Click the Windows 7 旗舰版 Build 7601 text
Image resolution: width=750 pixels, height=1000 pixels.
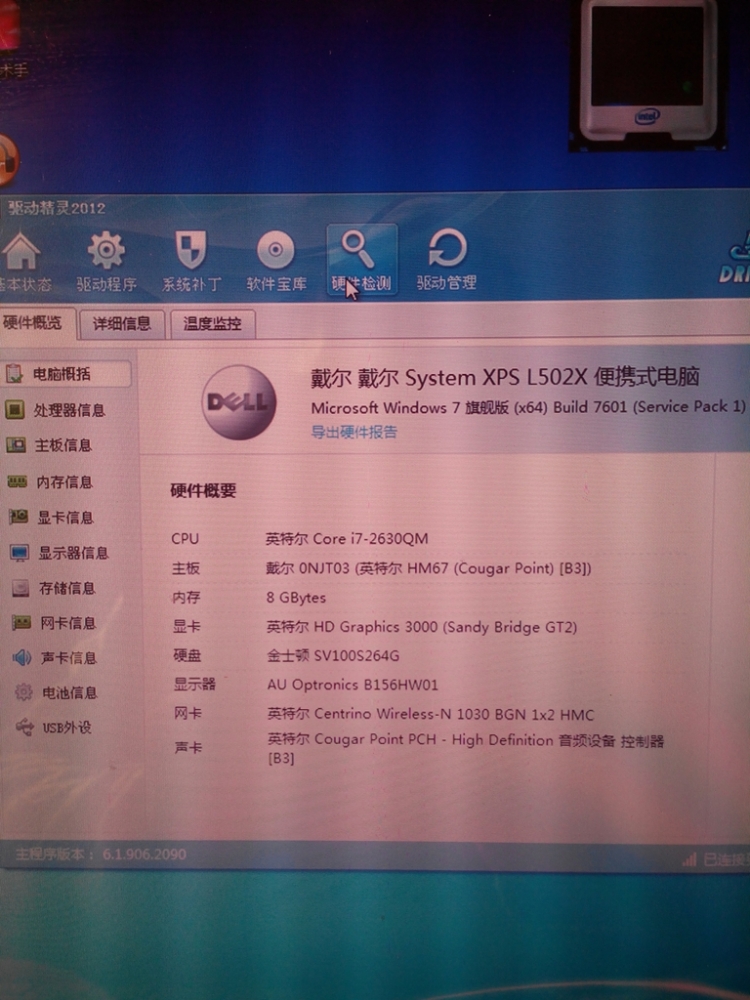tap(528, 407)
